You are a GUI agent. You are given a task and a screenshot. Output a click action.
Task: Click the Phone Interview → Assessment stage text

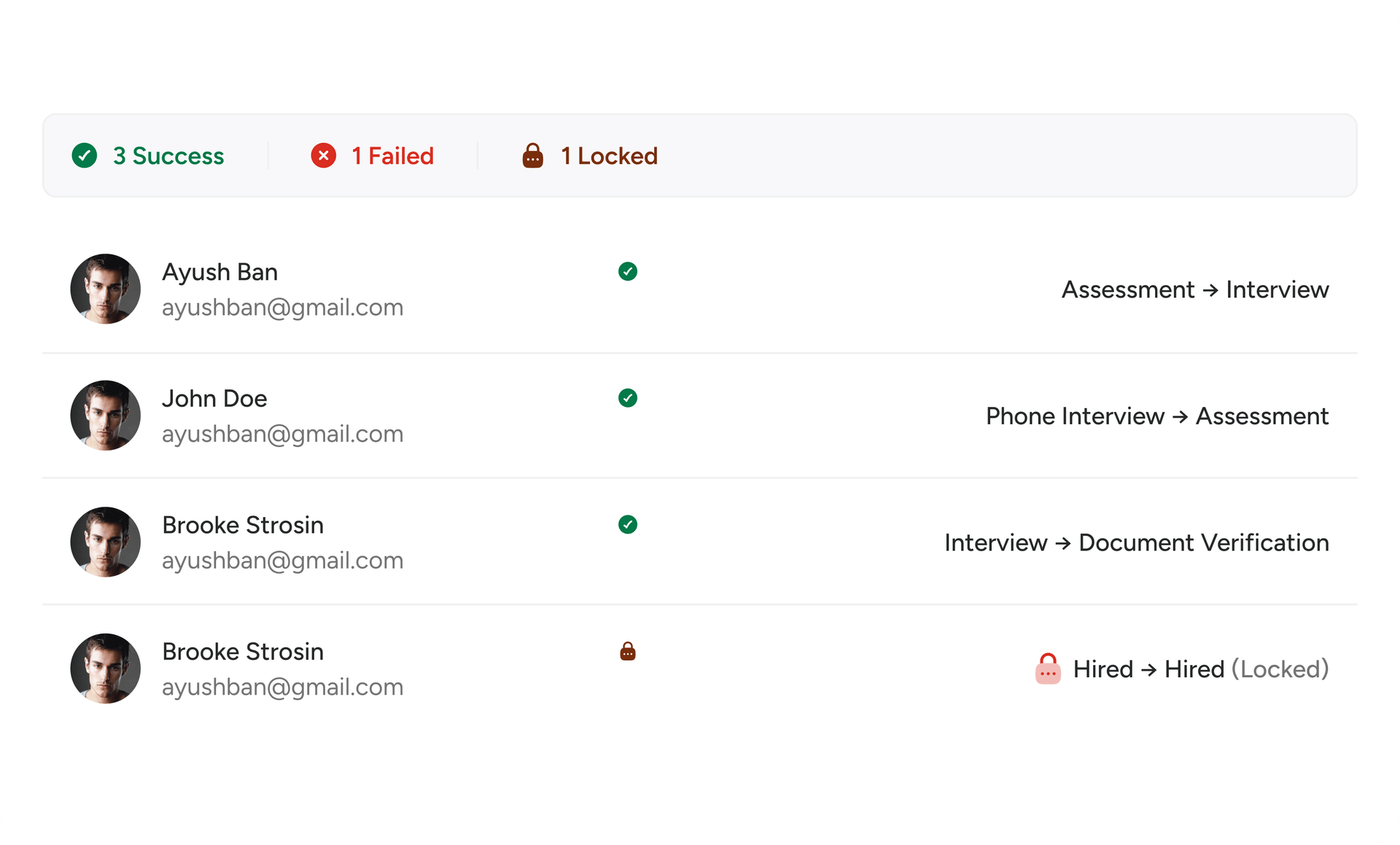tap(1157, 416)
